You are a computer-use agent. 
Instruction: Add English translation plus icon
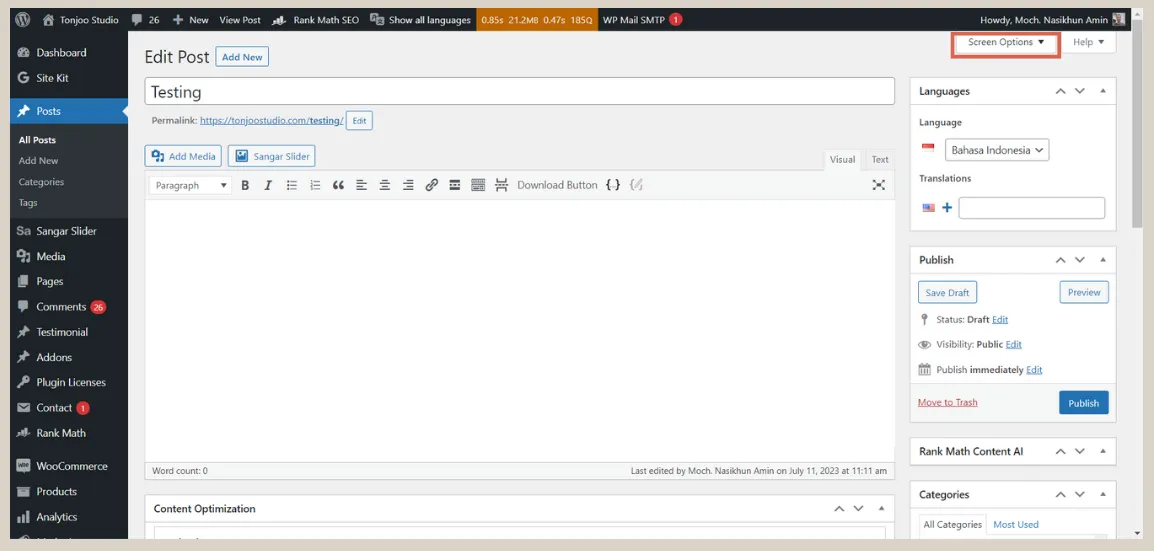click(x=947, y=208)
